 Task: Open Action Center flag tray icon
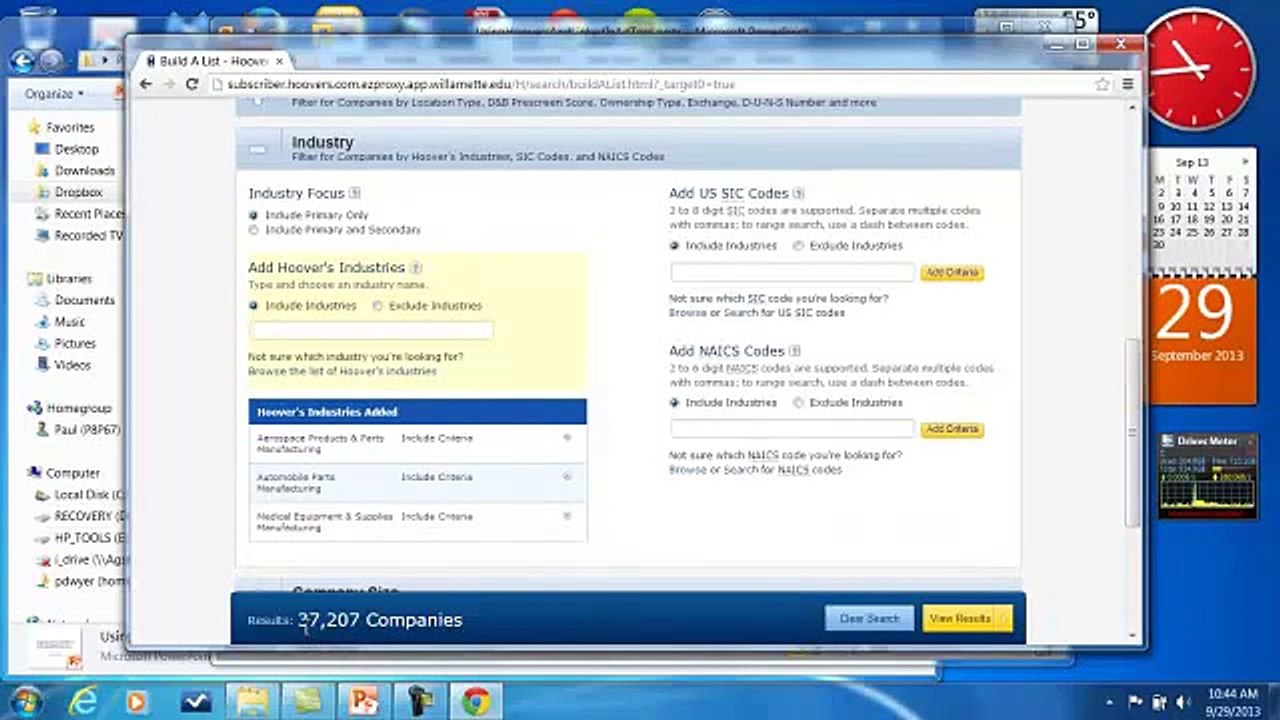tap(1135, 701)
